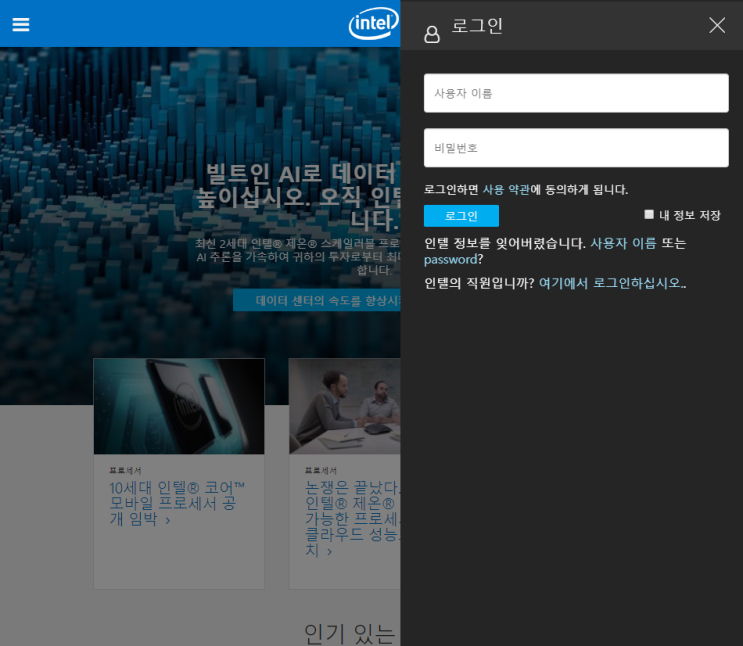
Task: Check the 내 정보 저장 checkbox
Action: 649,214
